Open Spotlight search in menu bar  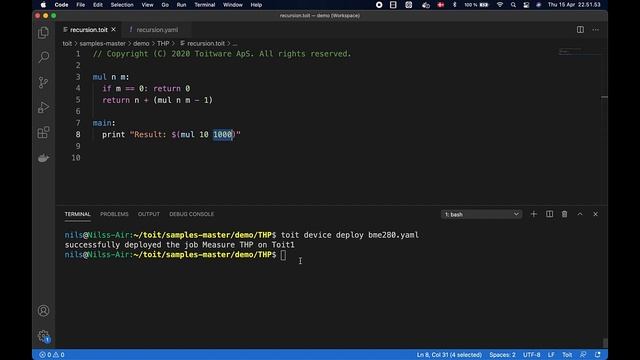click(x=513, y=5)
